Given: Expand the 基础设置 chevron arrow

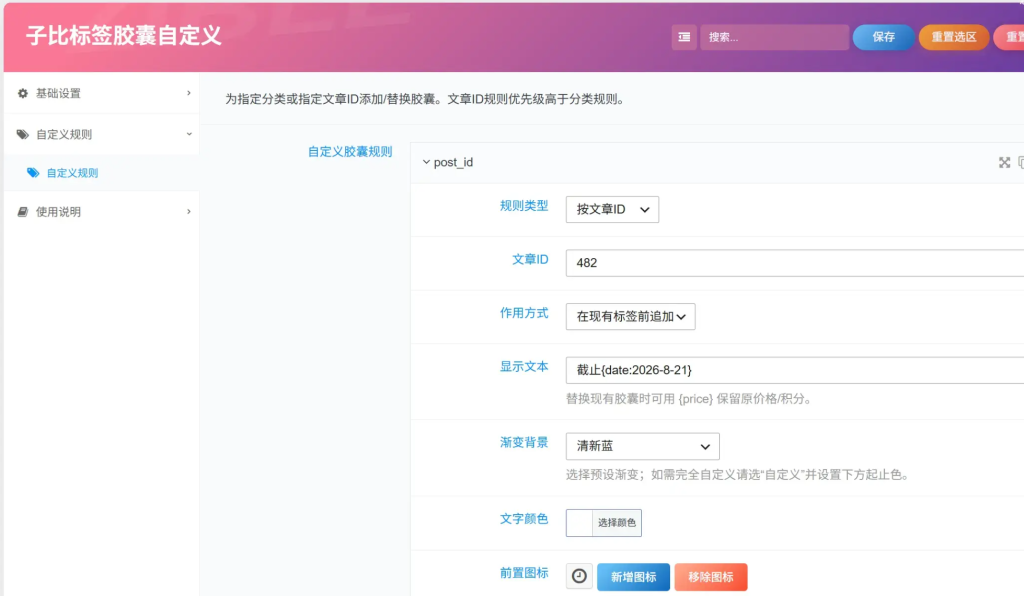Looking at the screenshot, I should 189,93.
